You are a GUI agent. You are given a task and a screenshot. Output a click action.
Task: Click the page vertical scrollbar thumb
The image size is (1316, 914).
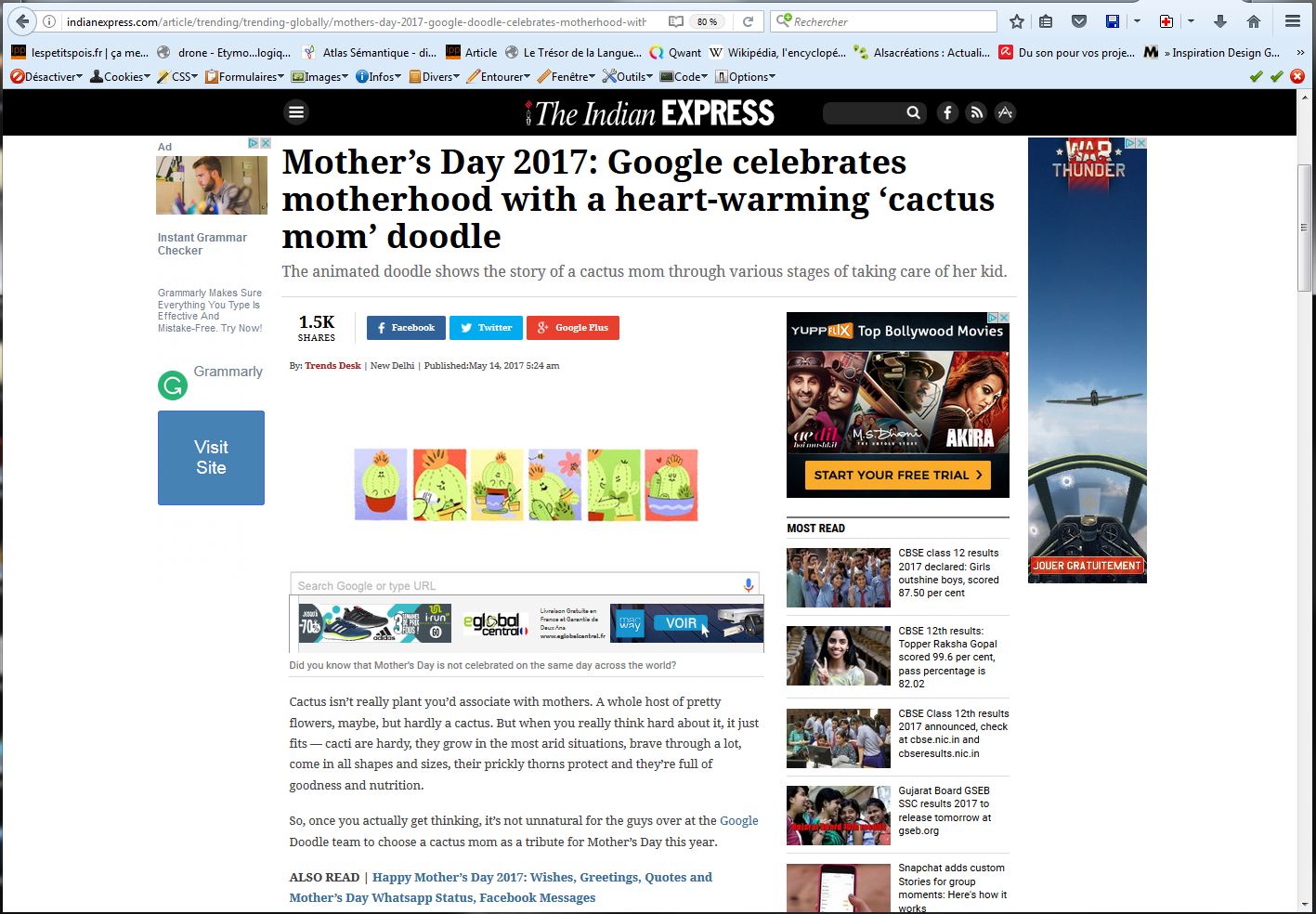[x=1304, y=228]
